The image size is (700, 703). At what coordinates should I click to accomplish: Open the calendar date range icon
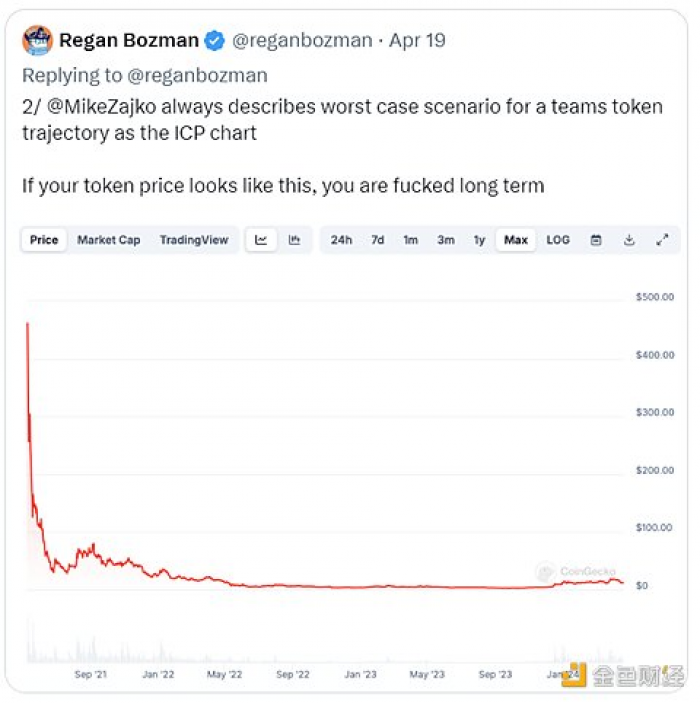click(x=596, y=240)
